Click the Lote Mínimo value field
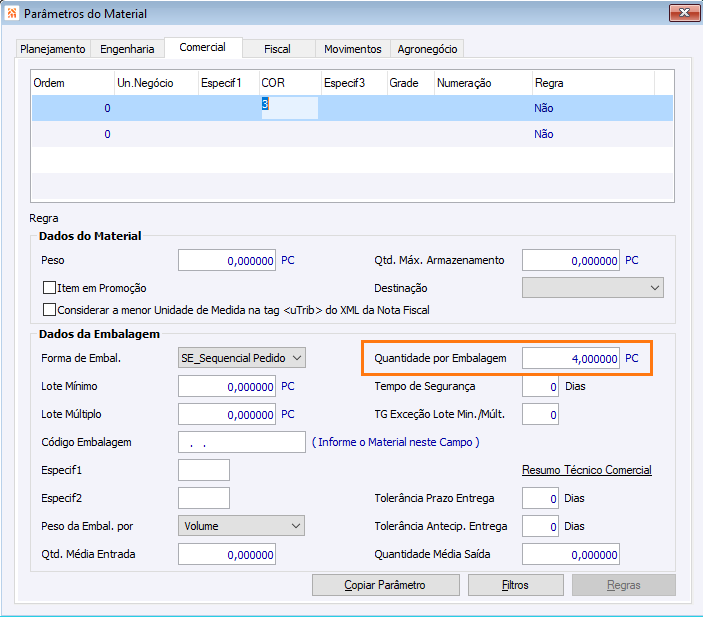 click(227, 386)
